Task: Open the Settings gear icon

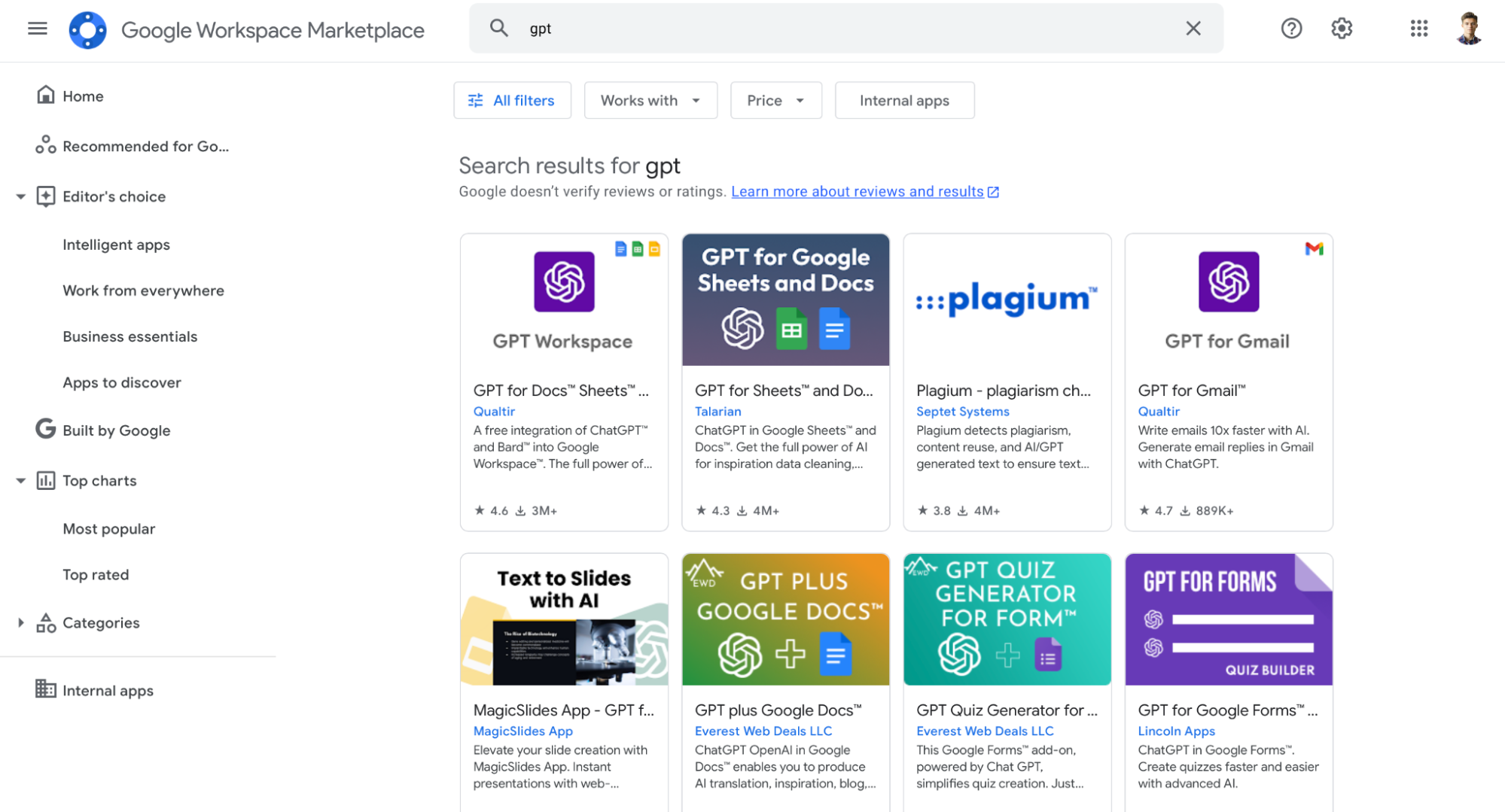Action: click(x=1341, y=29)
